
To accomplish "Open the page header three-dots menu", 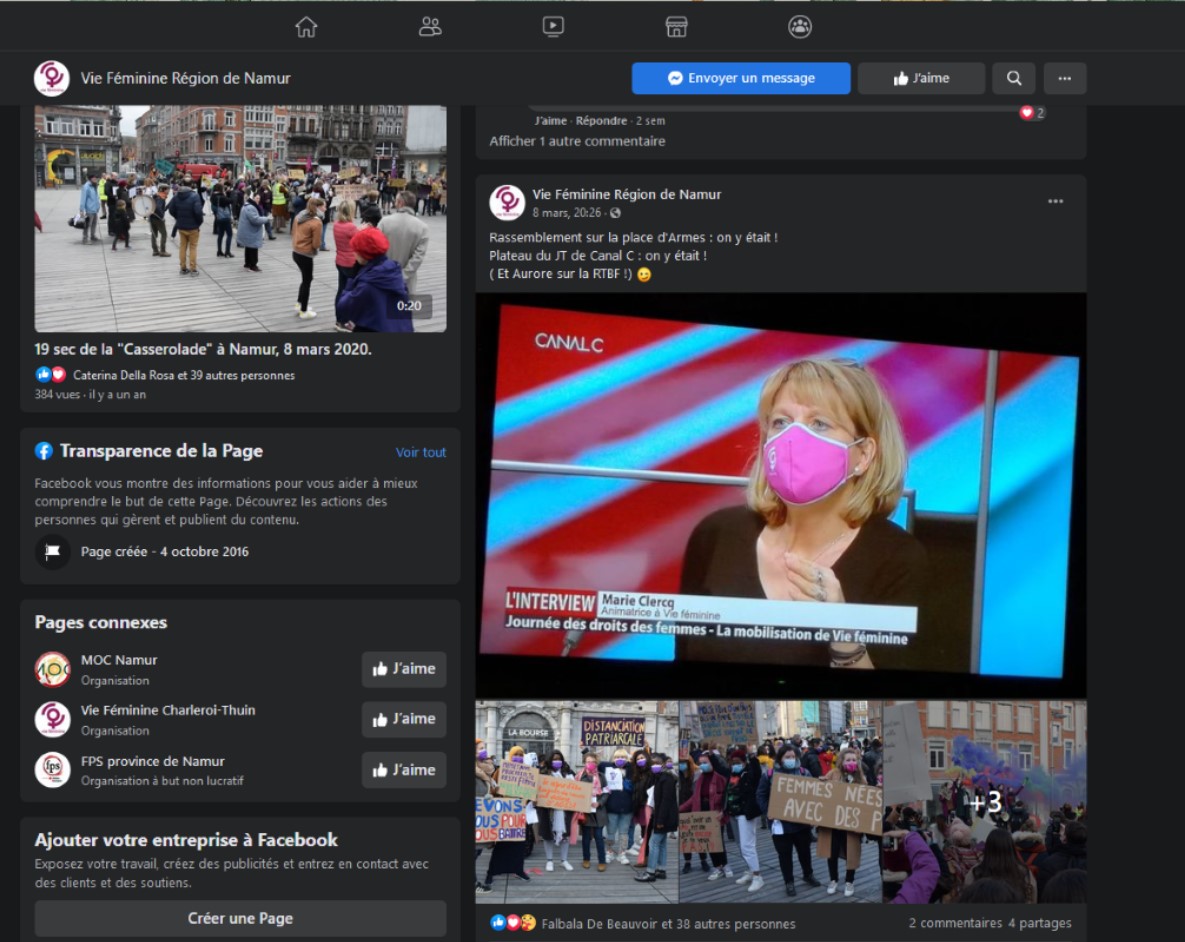I will [x=1065, y=78].
